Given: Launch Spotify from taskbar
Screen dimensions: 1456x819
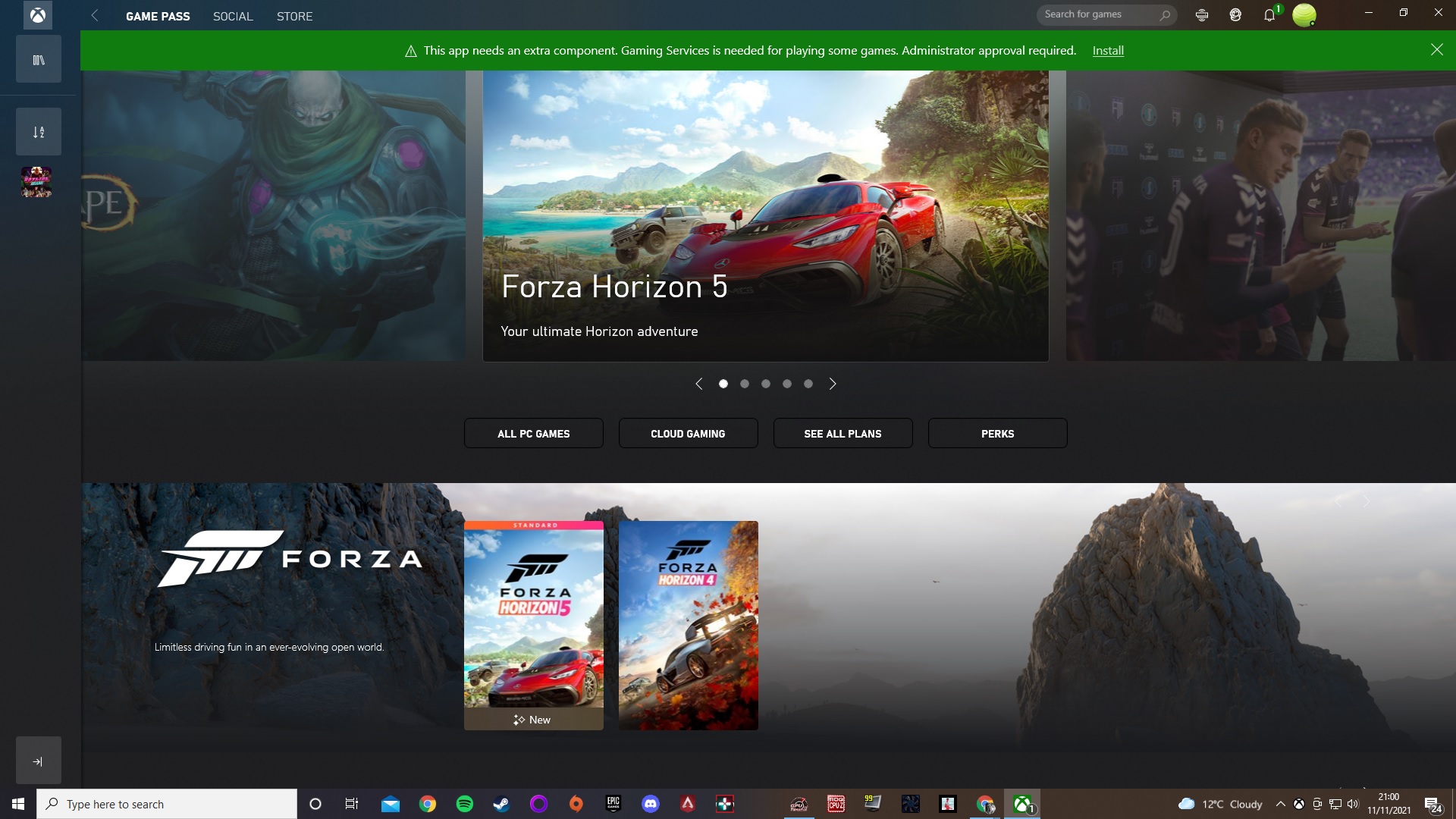Looking at the screenshot, I should coord(465,804).
